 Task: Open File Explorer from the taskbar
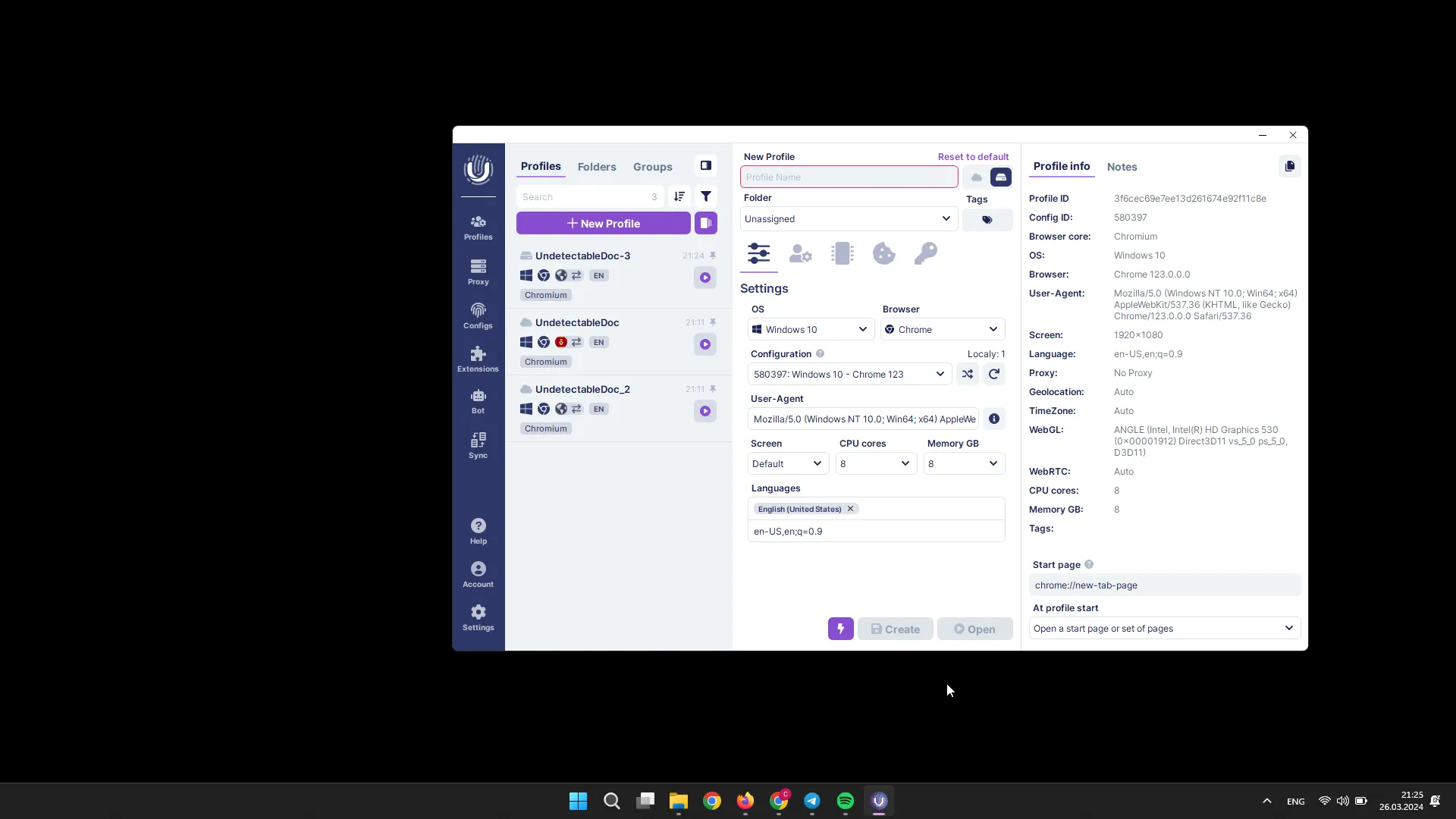[678, 801]
